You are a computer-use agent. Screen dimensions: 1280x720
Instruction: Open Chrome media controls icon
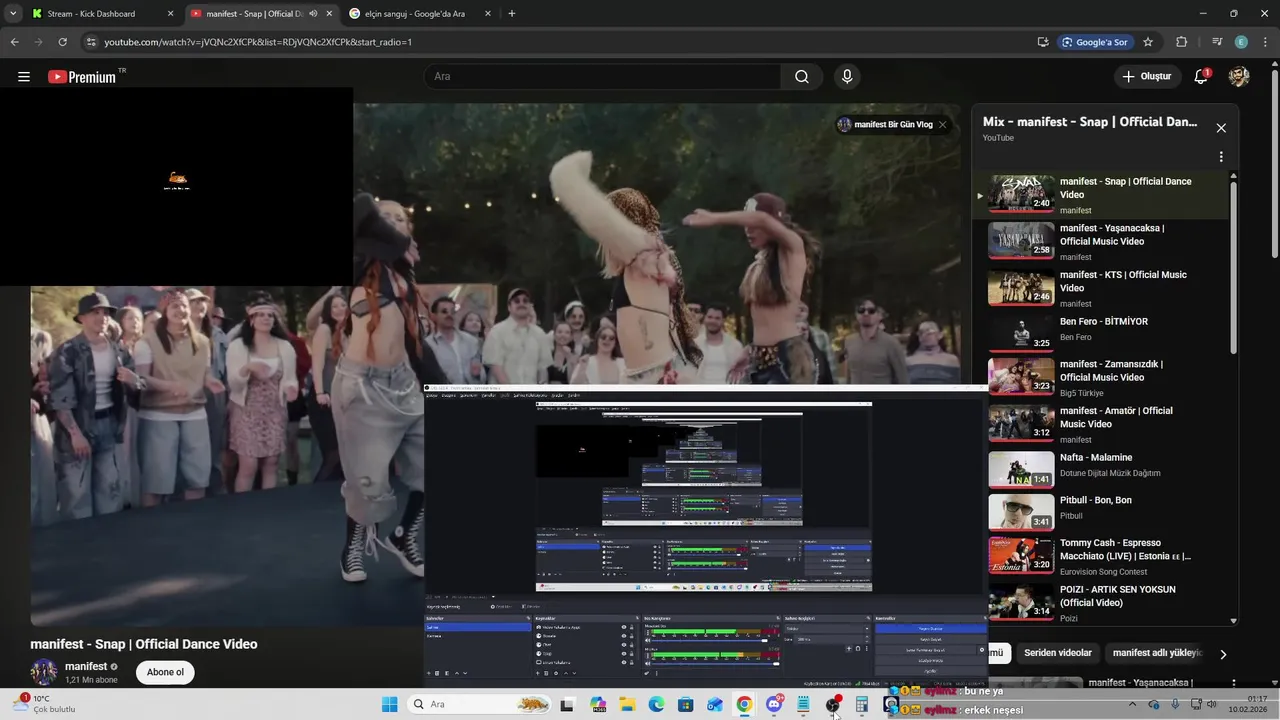[x=1217, y=42]
